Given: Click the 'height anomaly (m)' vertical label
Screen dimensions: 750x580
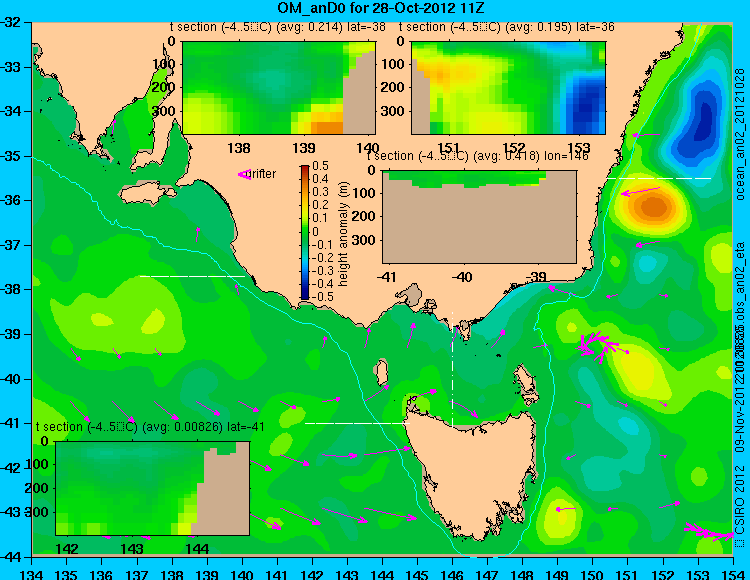Looking at the screenshot, I should [343, 234].
